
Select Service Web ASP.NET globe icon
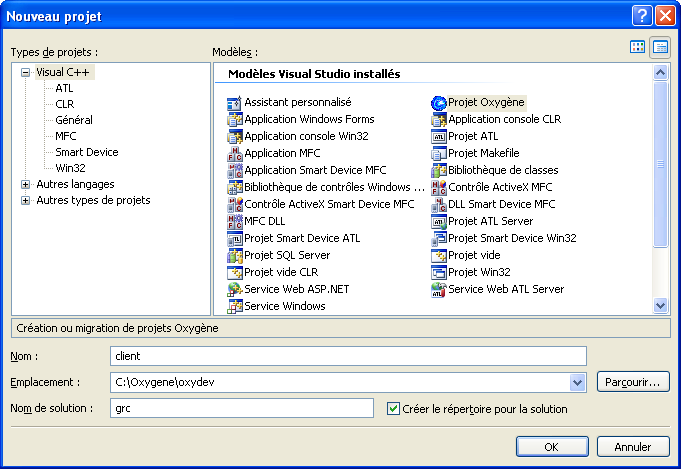[234, 289]
